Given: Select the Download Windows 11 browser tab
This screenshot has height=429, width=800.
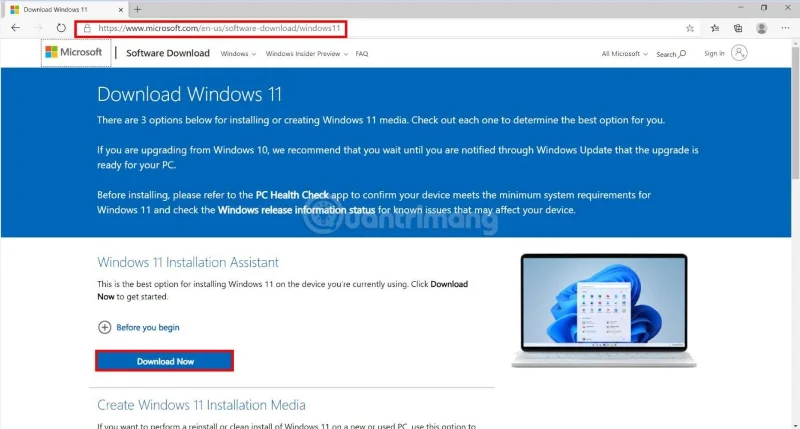Looking at the screenshot, I should 66,10.
